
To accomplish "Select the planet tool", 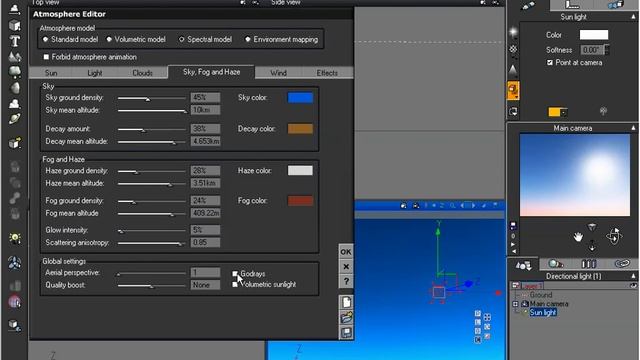I will click(x=15, y=119).
